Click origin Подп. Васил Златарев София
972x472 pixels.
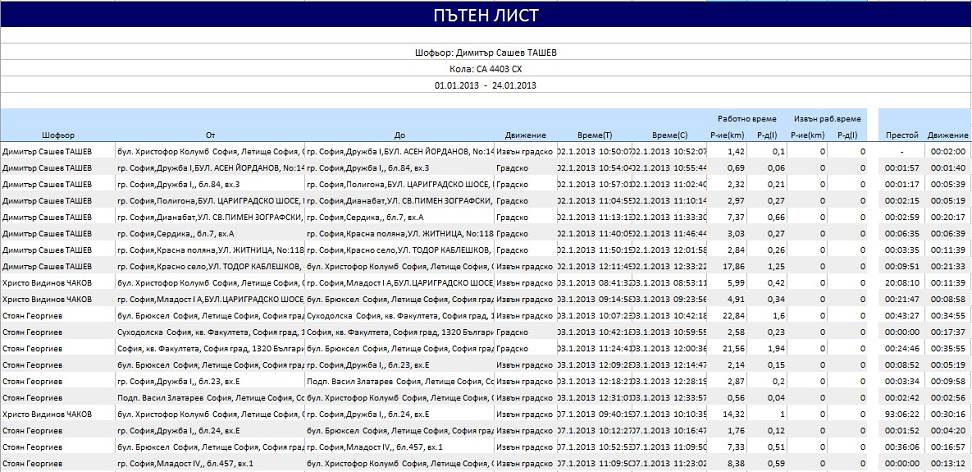pos(211,398)
